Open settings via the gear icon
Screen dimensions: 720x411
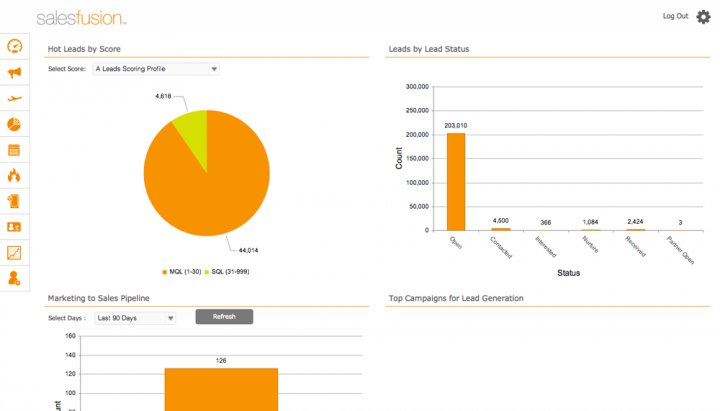point(703,17)
